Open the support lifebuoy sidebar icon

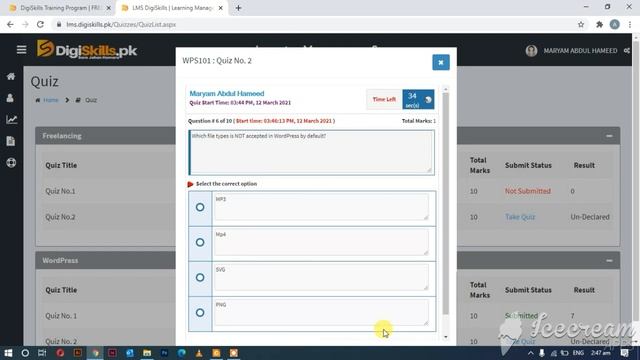click(11, 163)
